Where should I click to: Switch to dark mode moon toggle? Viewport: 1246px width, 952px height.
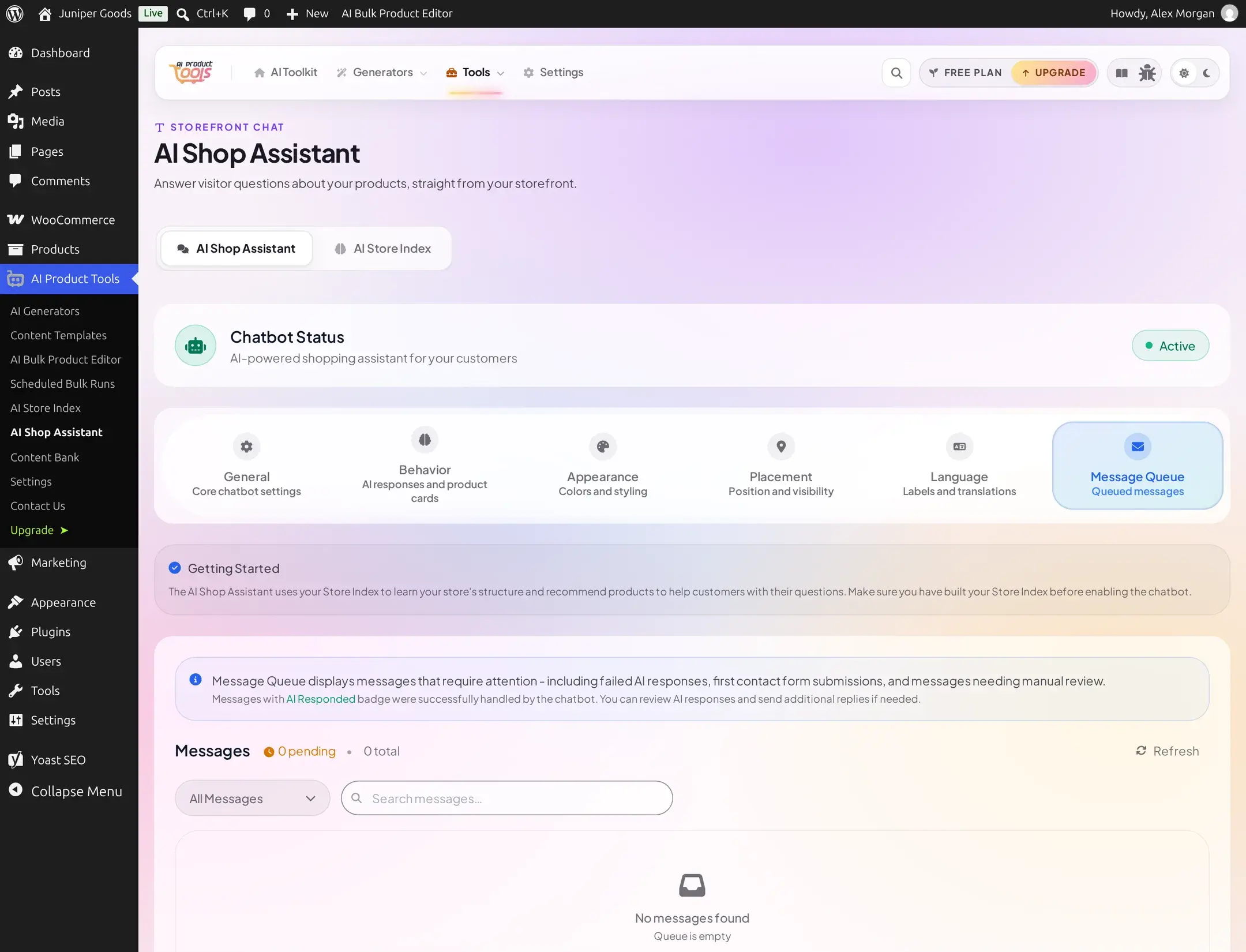(1206, 73)
